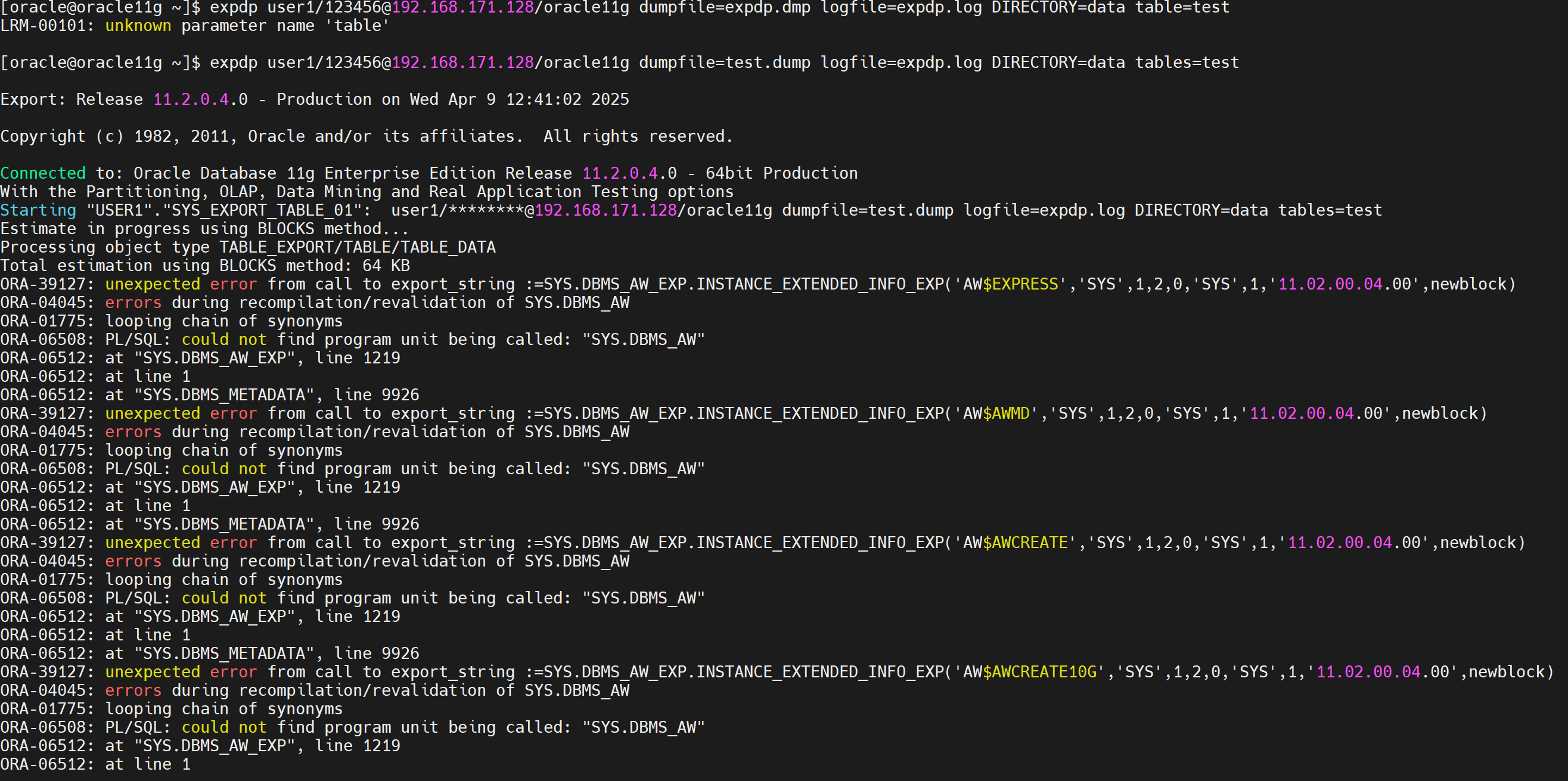Click first 'ORA-01775: looping chain of synonyms'

coord(171,321)
